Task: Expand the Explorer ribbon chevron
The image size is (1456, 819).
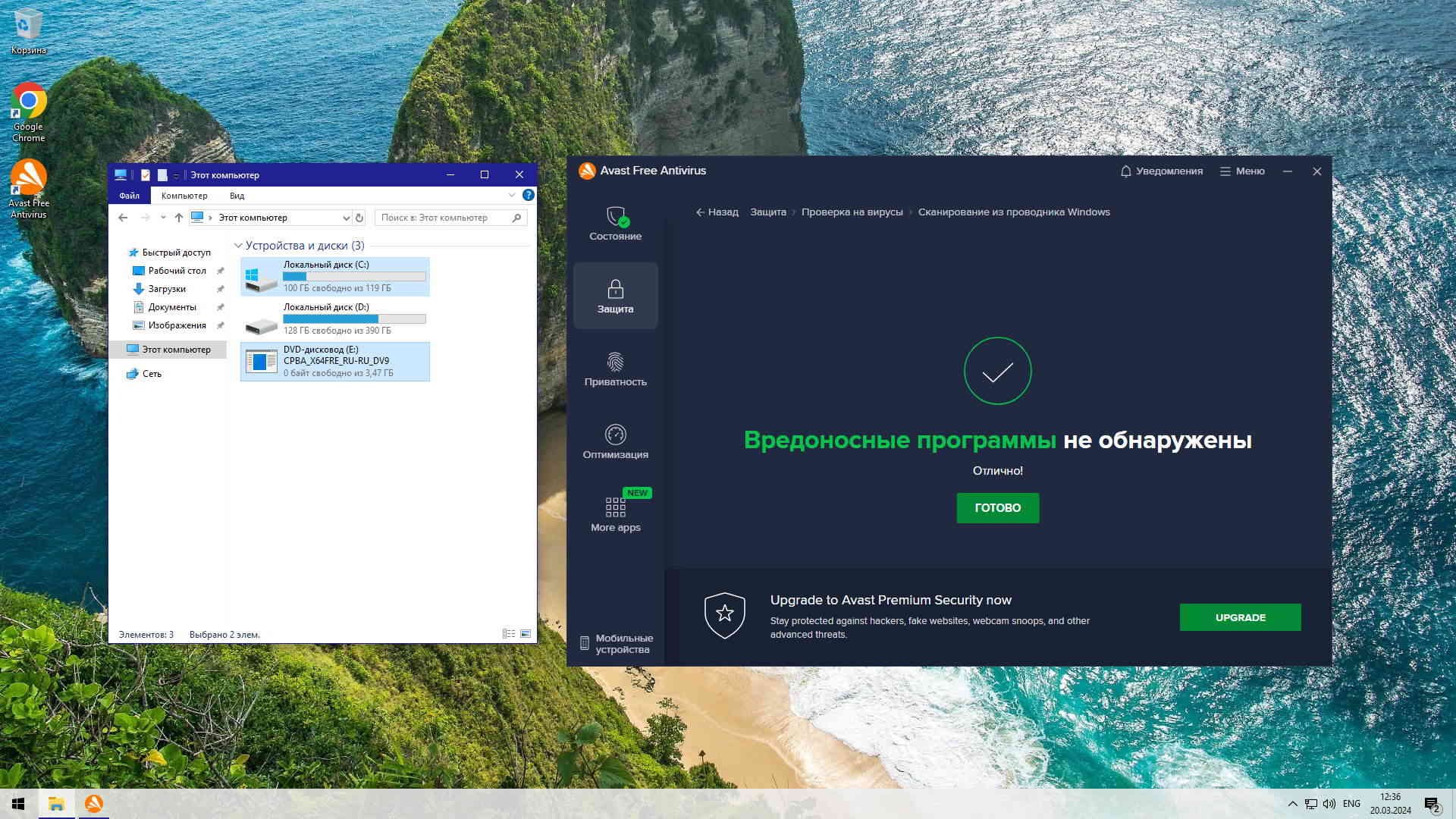Action: pos(511,196)
